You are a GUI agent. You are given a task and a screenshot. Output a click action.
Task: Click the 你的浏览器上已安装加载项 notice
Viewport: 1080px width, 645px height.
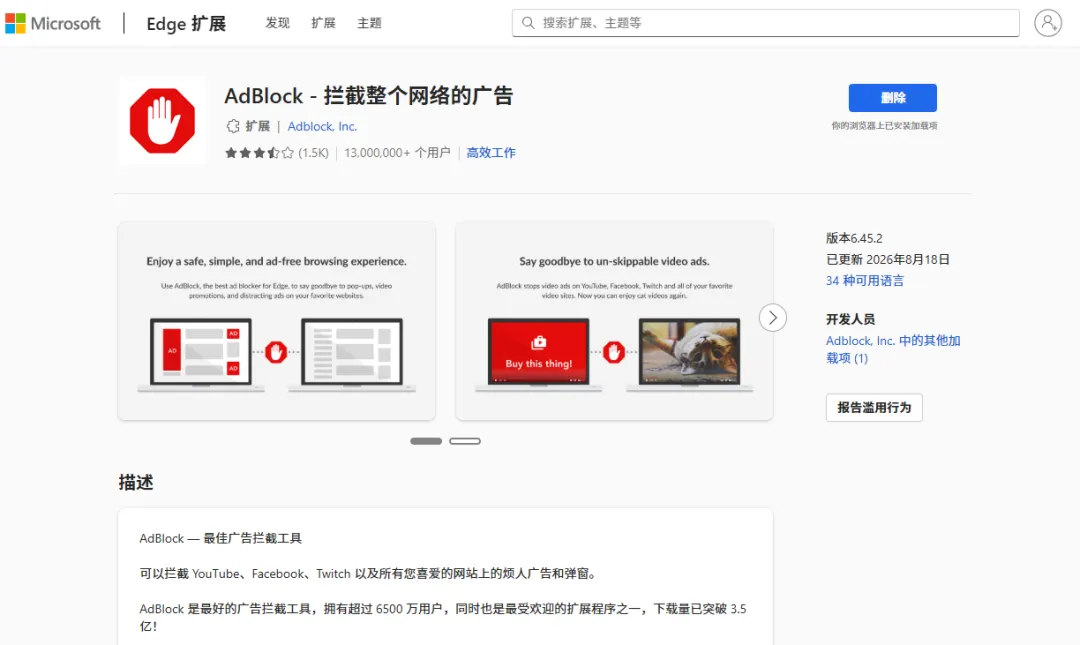pos(884,125)
